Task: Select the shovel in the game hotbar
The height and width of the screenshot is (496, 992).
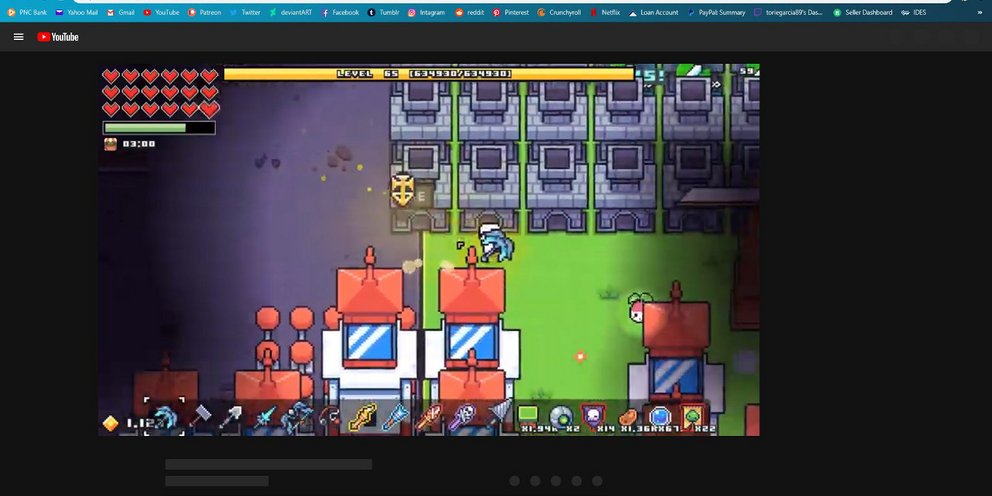Action: click(x=231, y=416)
